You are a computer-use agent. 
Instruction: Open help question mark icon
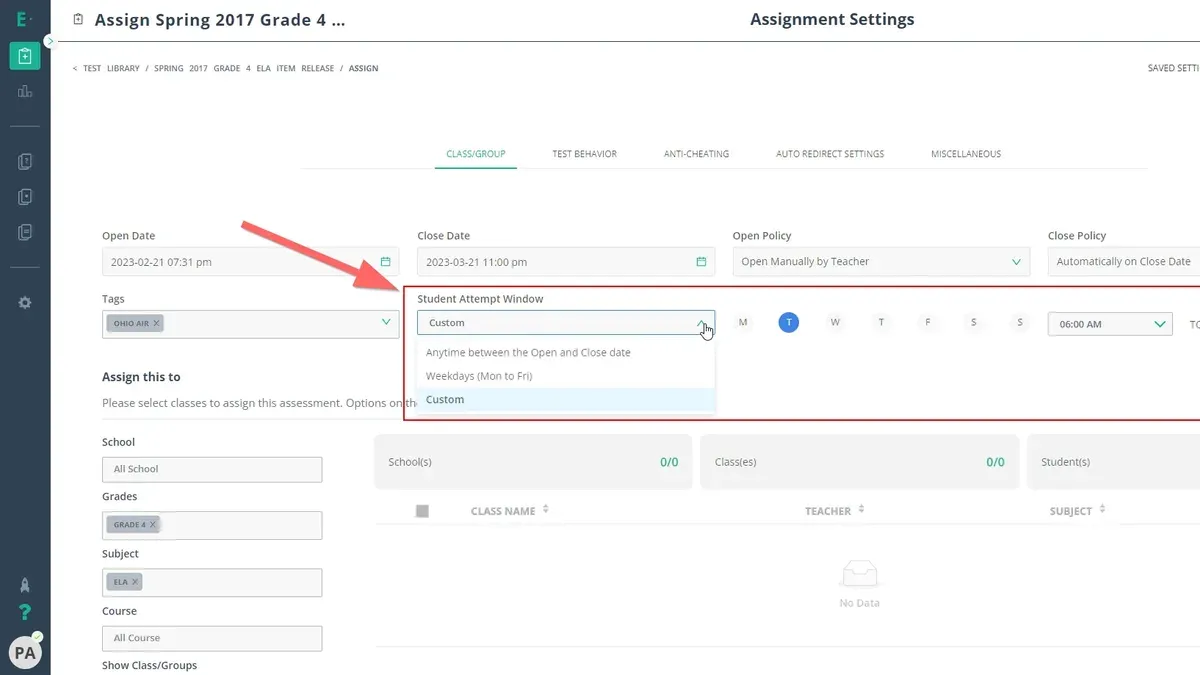25,612
